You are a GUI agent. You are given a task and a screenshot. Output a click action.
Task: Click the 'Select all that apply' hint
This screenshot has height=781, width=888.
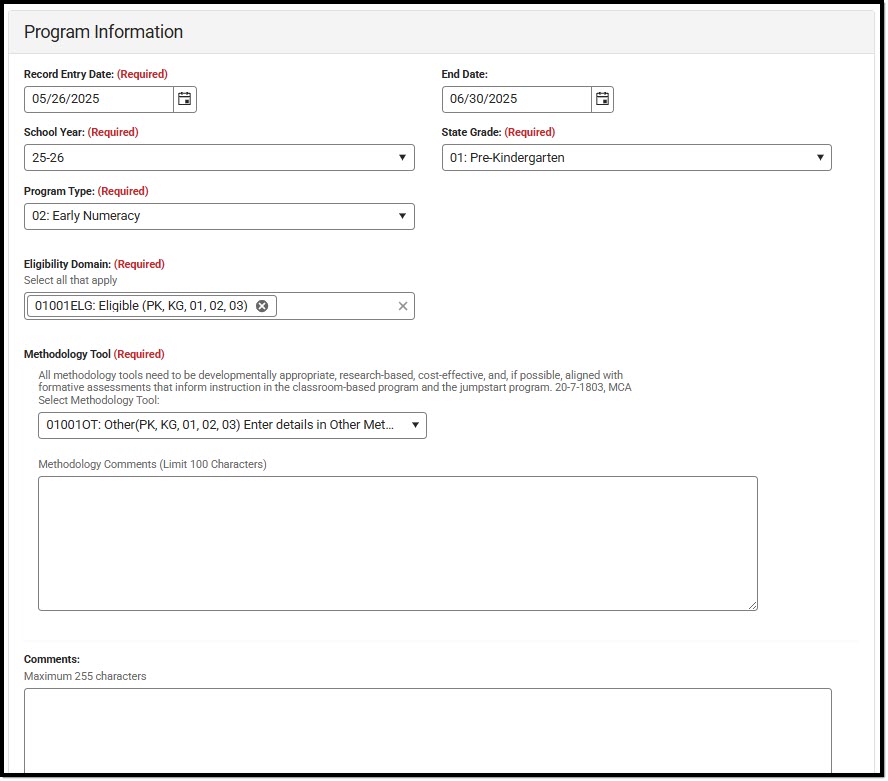click(70, 280)
